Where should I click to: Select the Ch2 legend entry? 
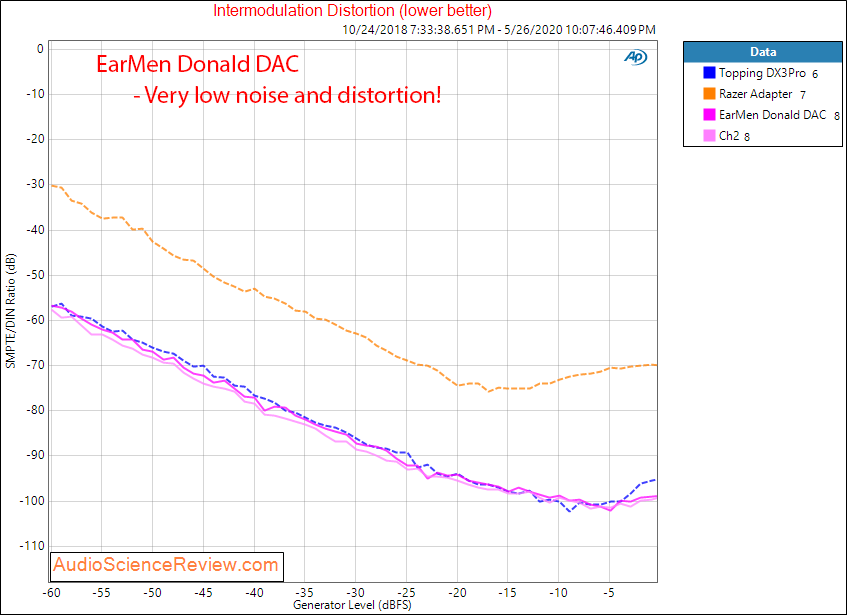point(729,136)
